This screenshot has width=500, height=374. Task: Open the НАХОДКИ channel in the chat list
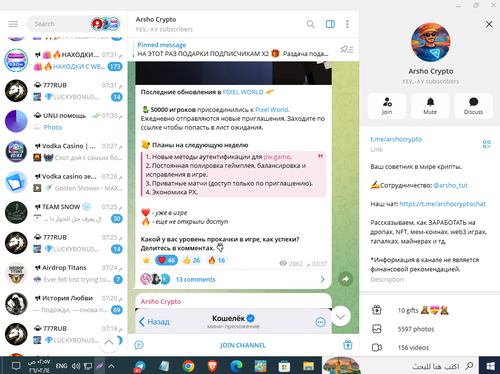pyautogui.click(x=63, y=60)
